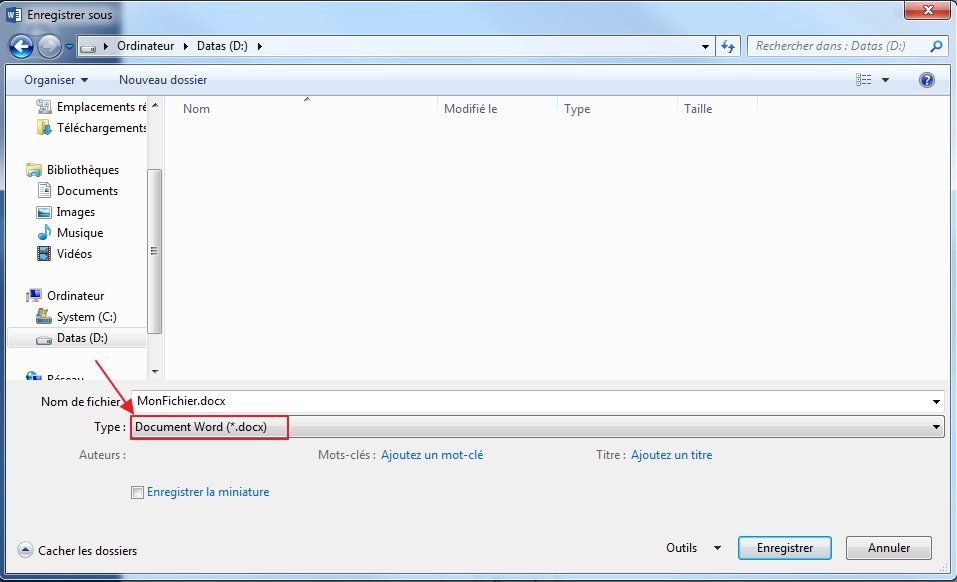Click the Nom de fichier text field
This screenshot has height=582, width=957.
pos(537,401)
